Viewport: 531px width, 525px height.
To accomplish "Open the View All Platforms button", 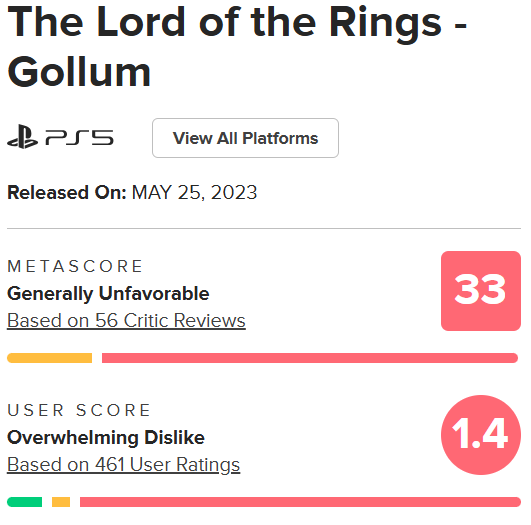I will 245,138.
